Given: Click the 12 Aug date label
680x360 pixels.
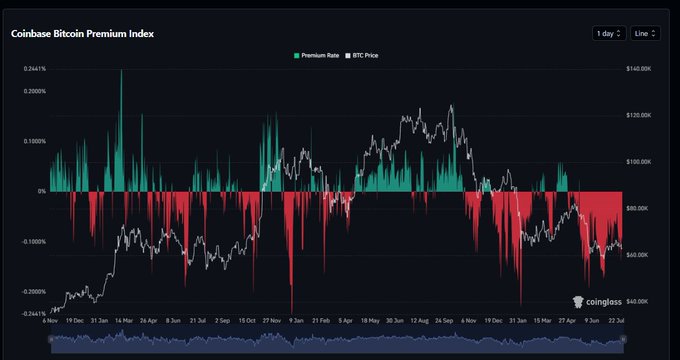Looking at the screenshot, I should click(x=419, y=321).
